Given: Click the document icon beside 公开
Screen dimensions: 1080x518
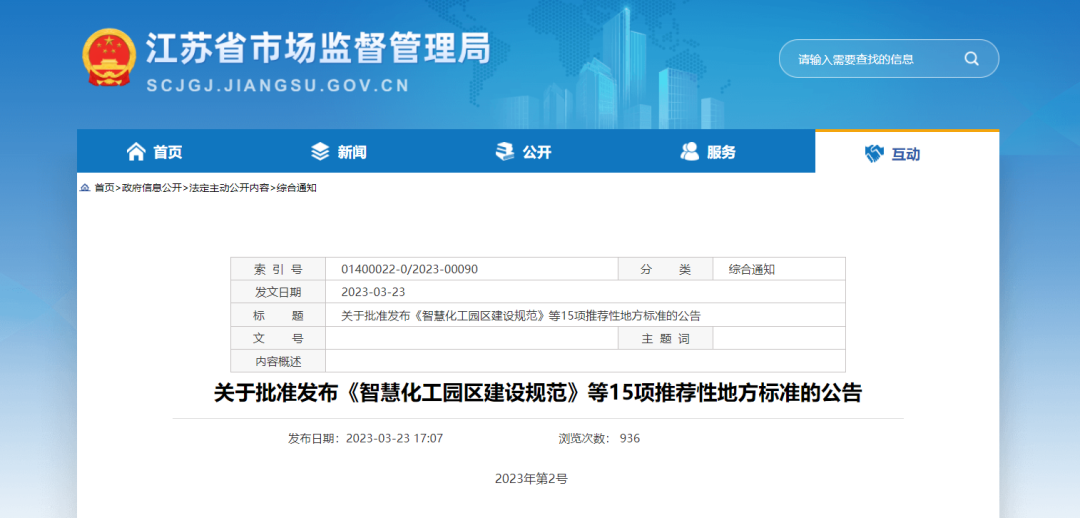Looking at the screenshot, I should pyautogui.click(x=505, y=152).
